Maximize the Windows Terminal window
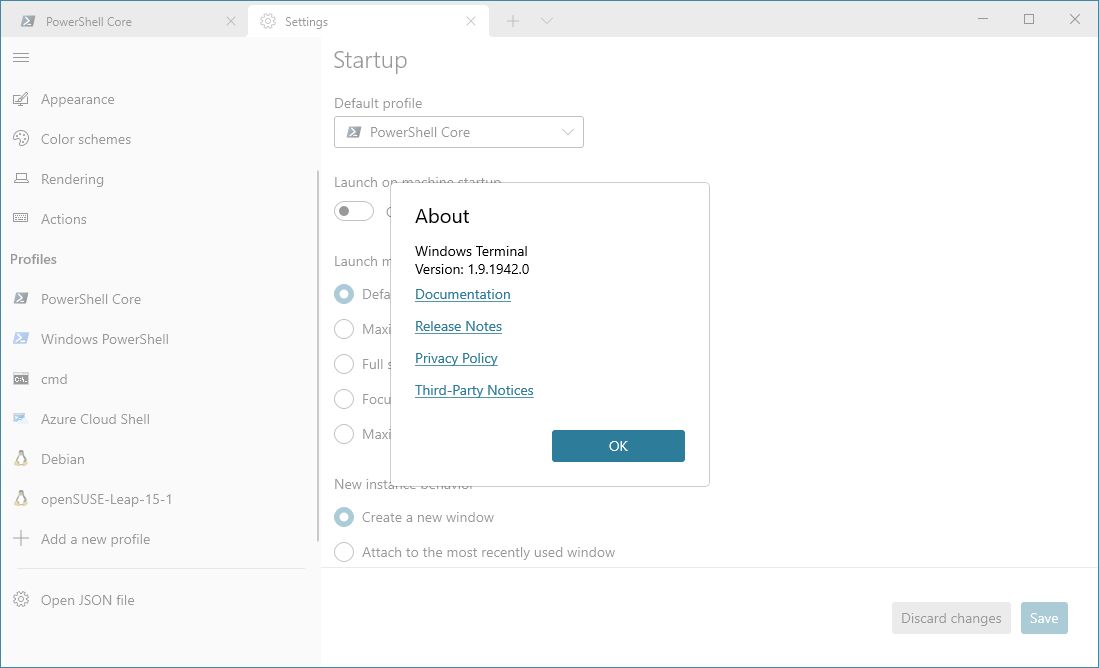 pyautogui.click(x=1029, y=19)
